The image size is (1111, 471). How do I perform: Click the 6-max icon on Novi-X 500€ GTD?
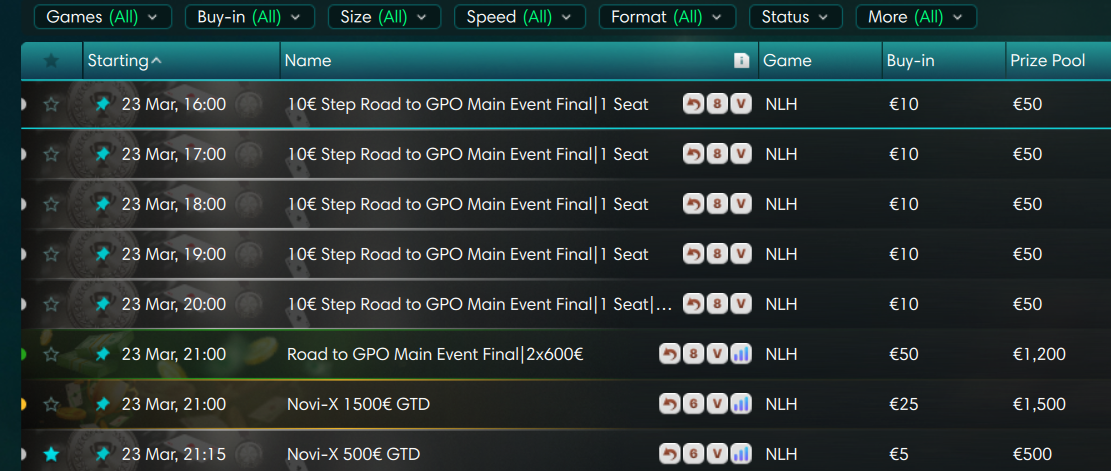tap(693, 454)
